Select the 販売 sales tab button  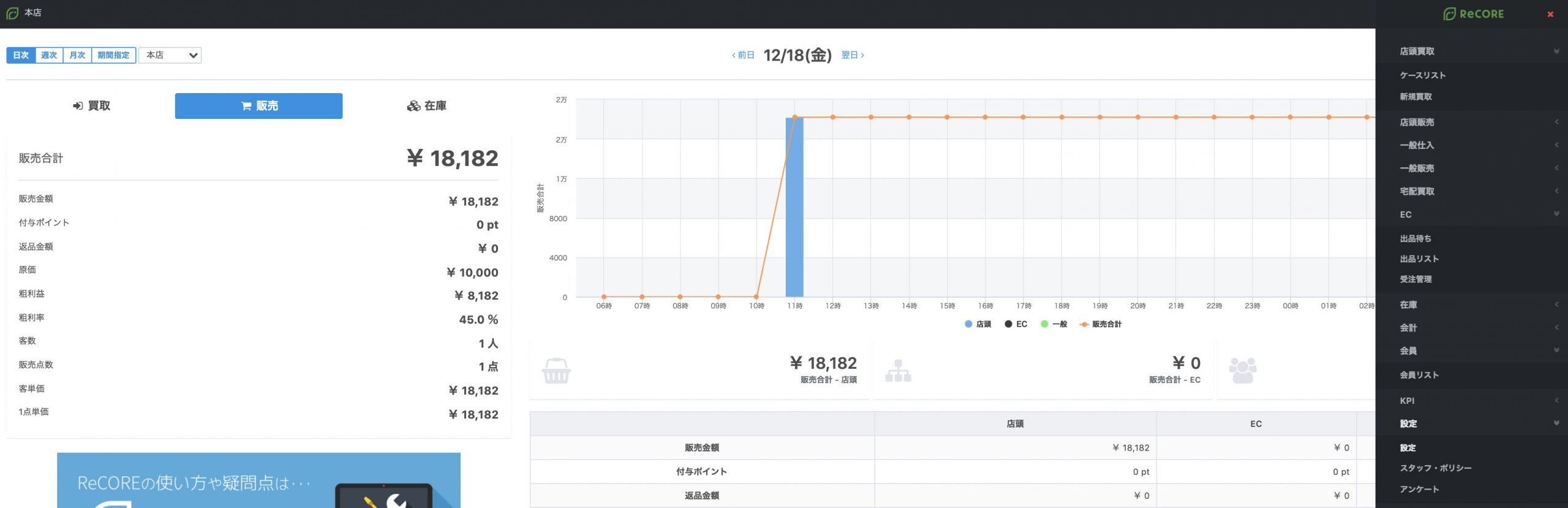tap(258, 106)
